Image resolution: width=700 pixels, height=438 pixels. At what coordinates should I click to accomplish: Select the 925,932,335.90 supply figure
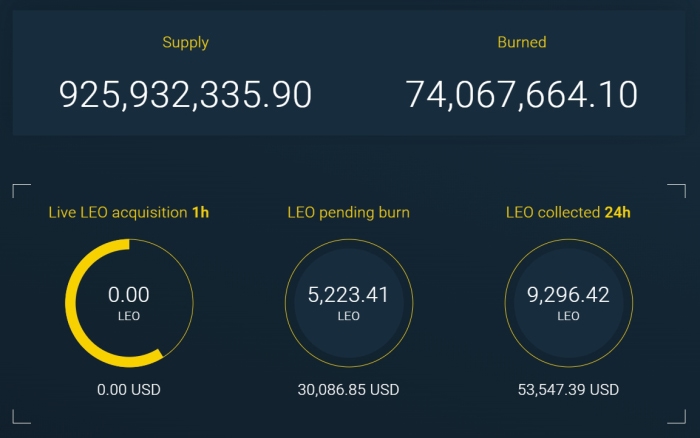pyautogui.click(x=185, y=95)
